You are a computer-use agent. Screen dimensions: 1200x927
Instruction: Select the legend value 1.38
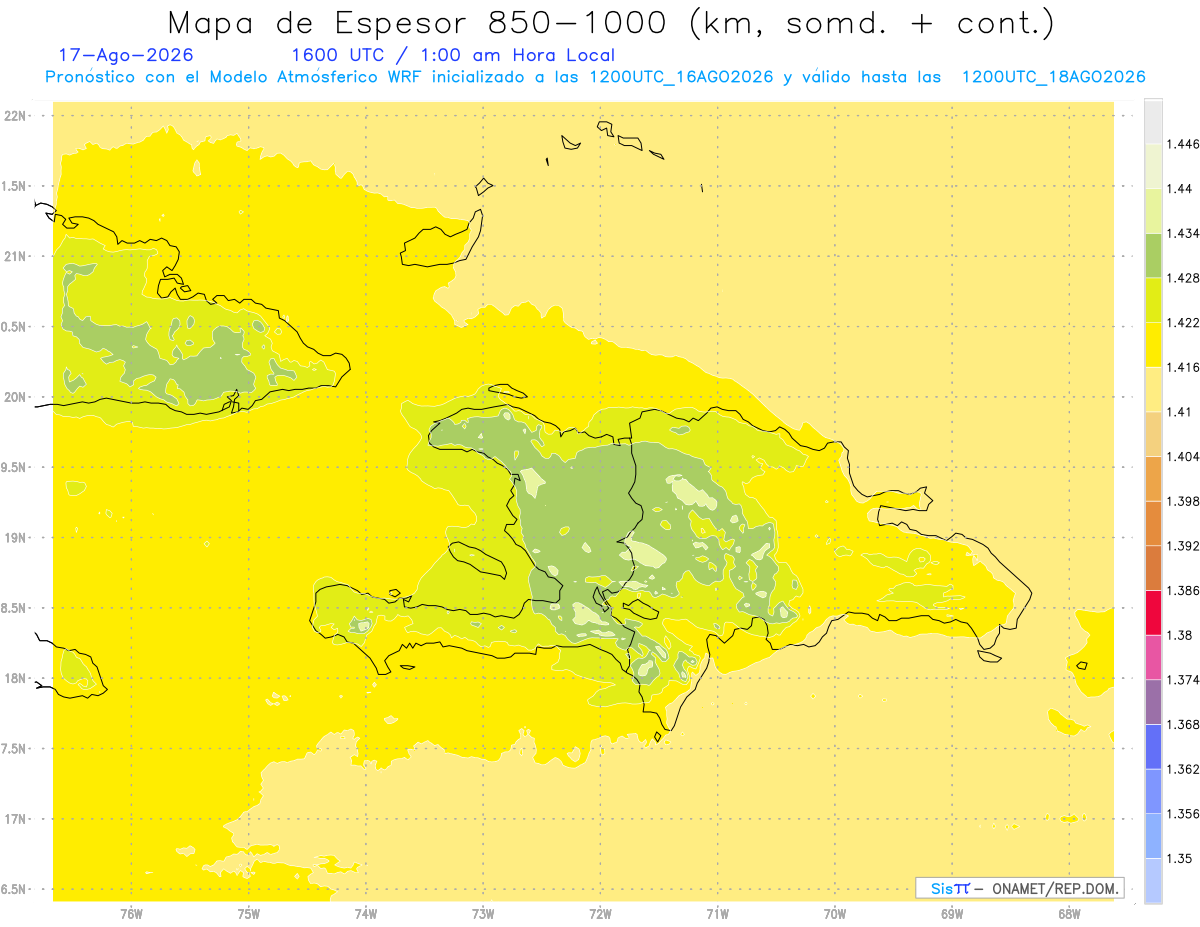coord(1179,635)
